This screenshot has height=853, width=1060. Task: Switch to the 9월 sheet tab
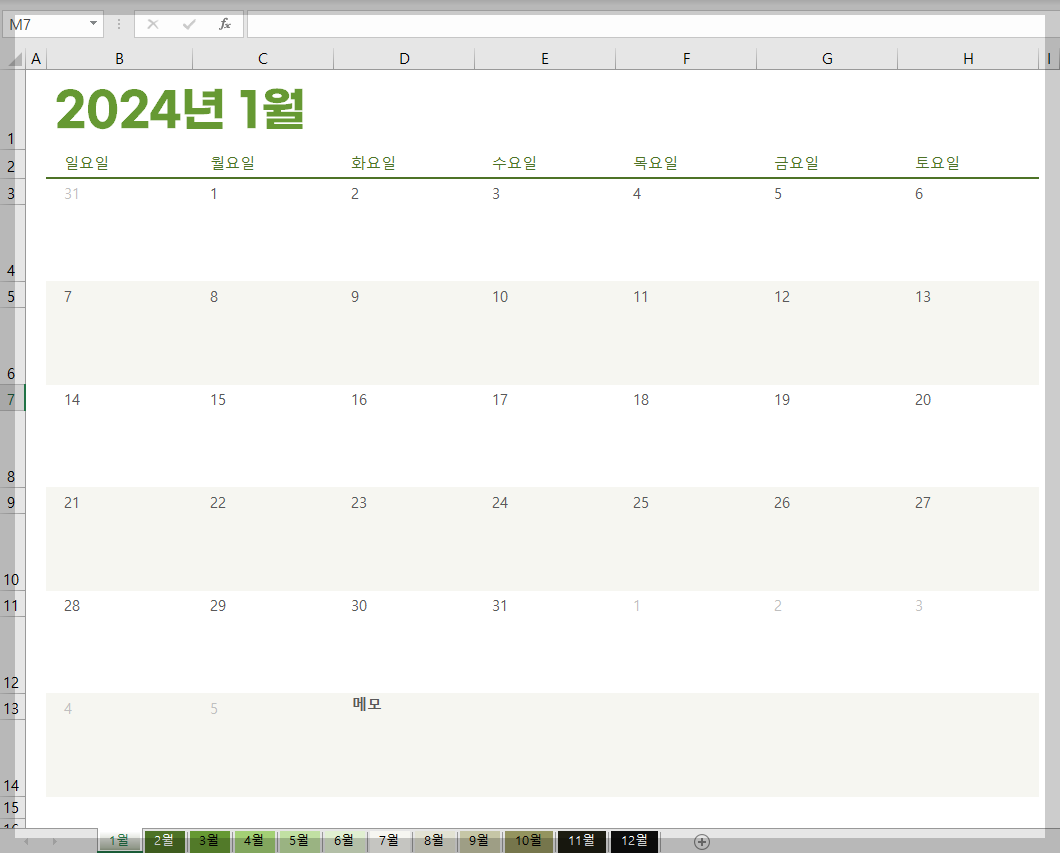tap(479, 840)
